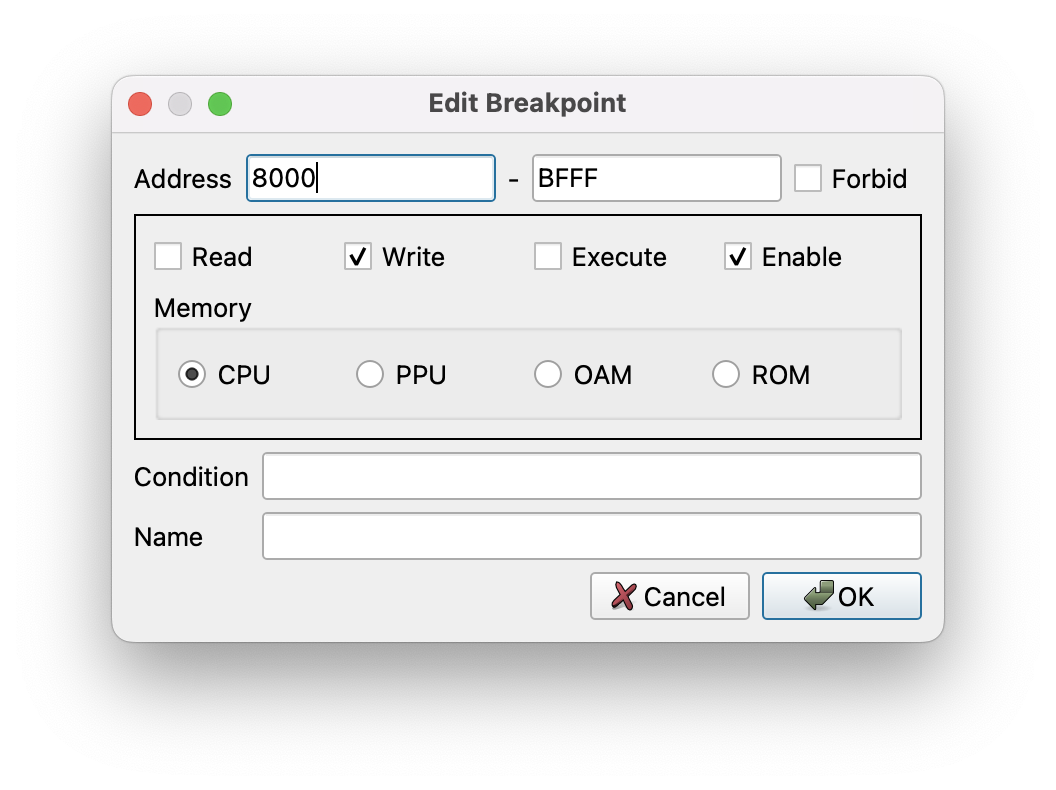Uncheck the Write checkbox

pyautogui.click(x=358, y=257)
